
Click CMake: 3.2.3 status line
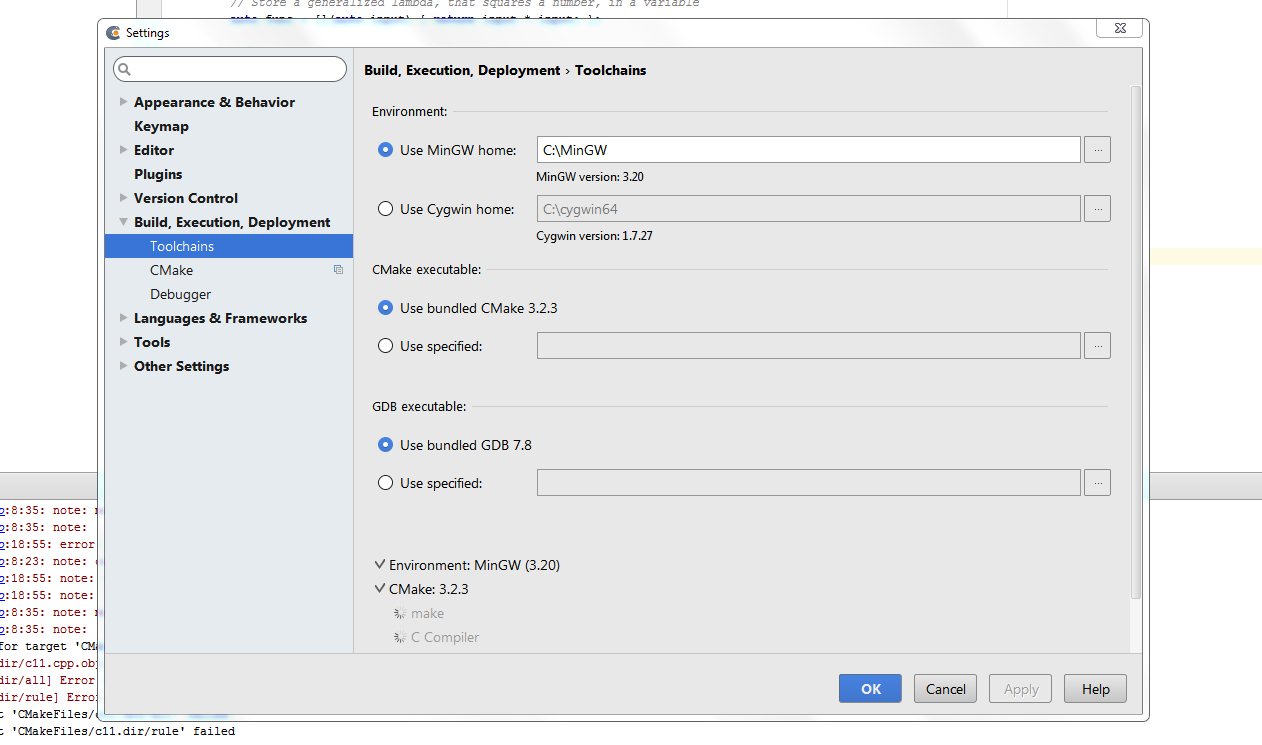[422, 589]
